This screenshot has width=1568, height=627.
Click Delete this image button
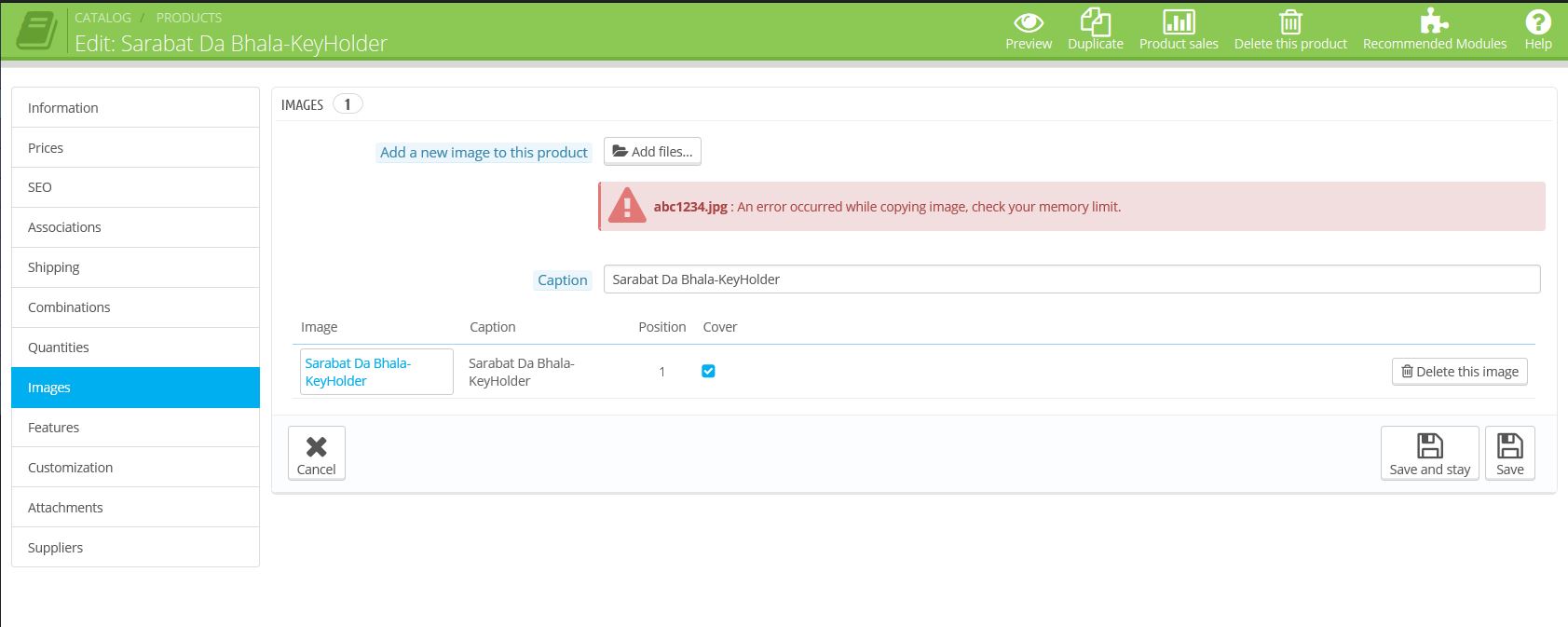[x=1459, y=371]
